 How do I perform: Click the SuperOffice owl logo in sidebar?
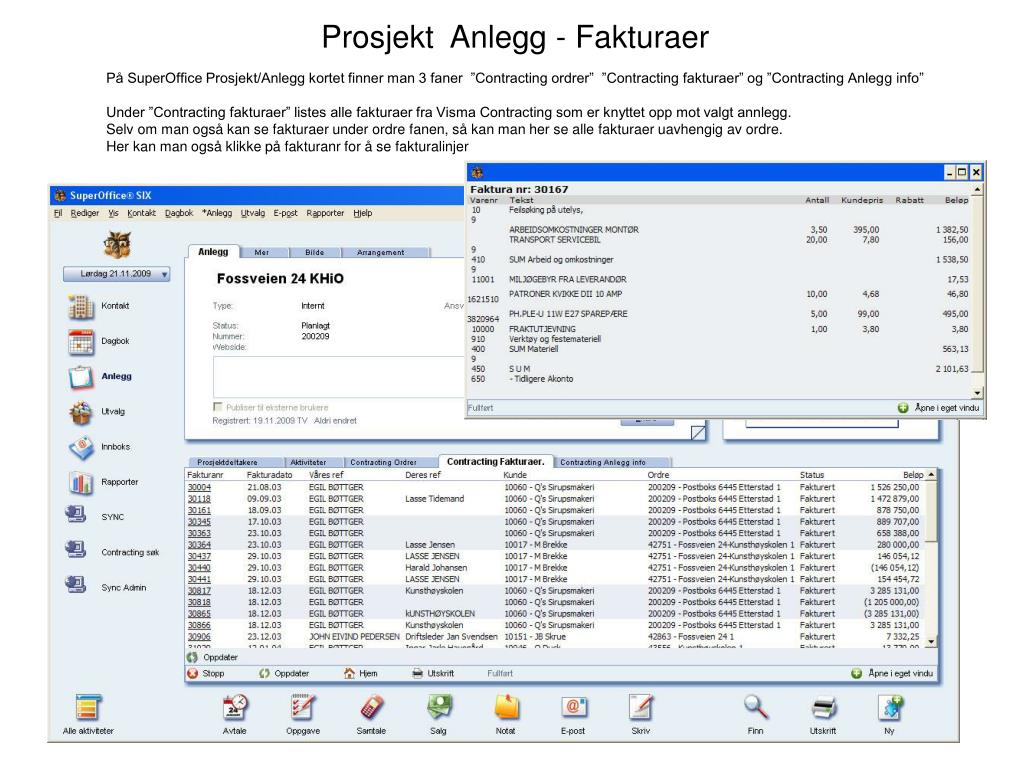click(117, 245)
